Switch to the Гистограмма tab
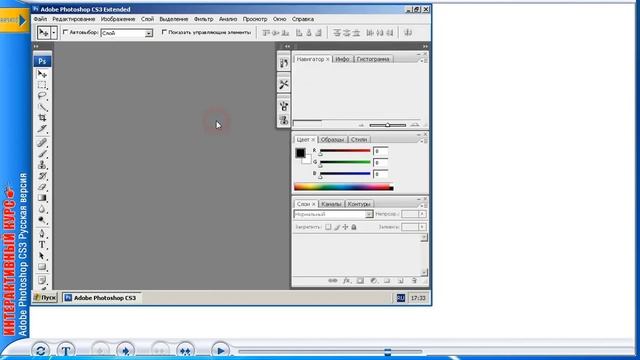640x360 pixels. coord(373,59)
